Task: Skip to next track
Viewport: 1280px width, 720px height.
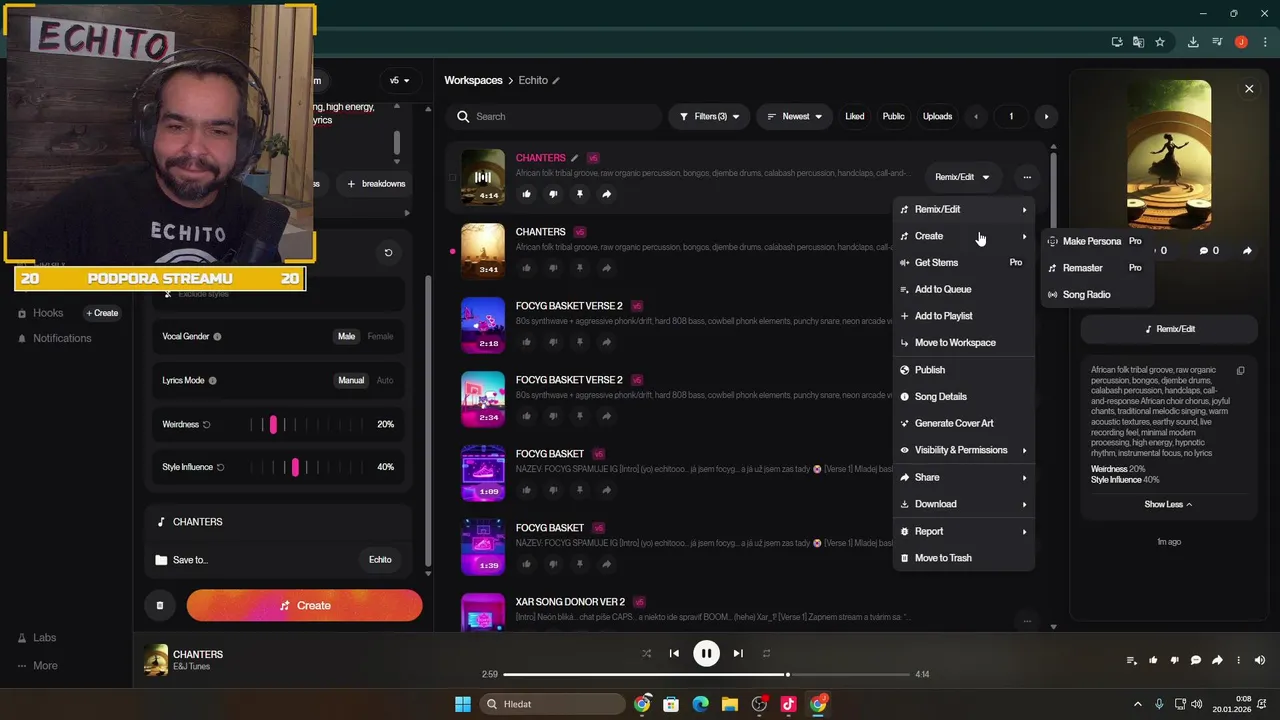Action: click(738, 654)
